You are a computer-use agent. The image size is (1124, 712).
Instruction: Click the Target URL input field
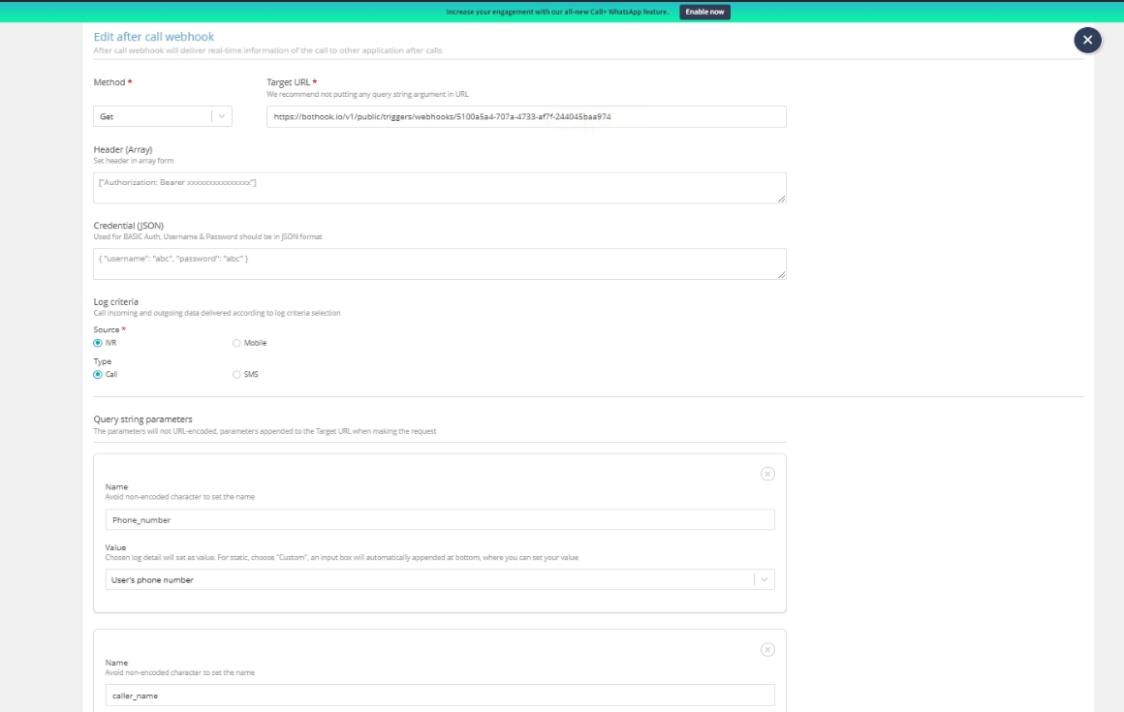click(x=526, y=117)
